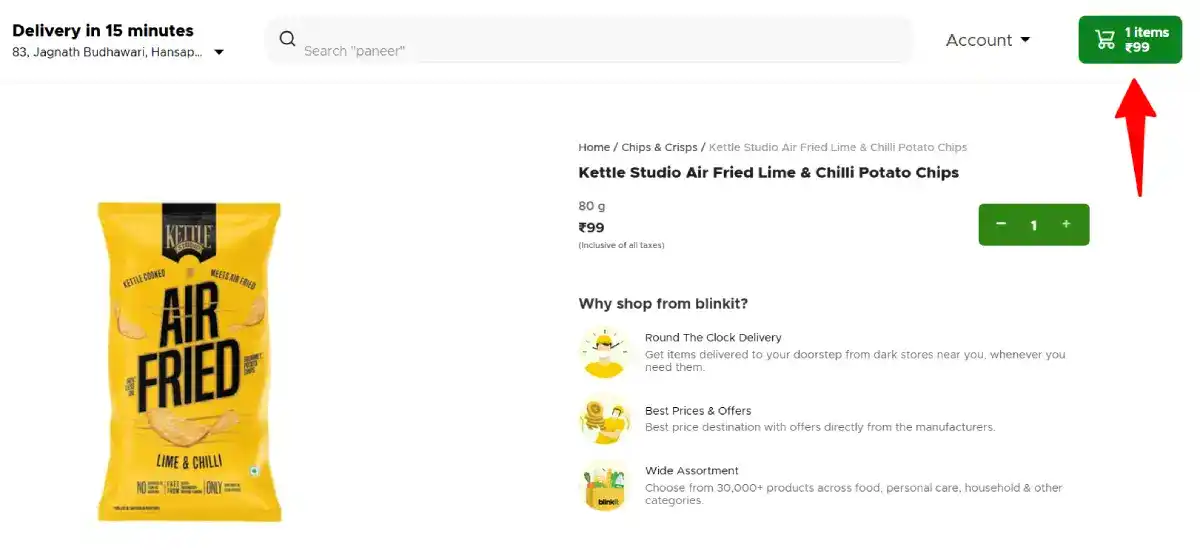Increase quantity with the plus button
Image resolution: width=1200 pixels, height=550 pixels.
(x=1066, y=224)
